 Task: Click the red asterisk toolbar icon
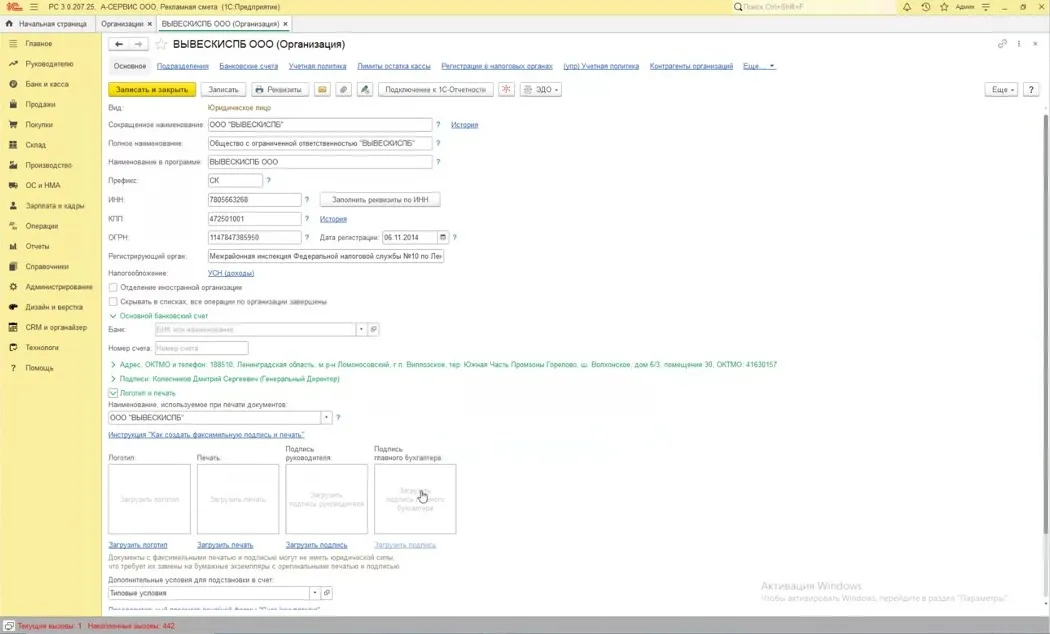(506, 90)
